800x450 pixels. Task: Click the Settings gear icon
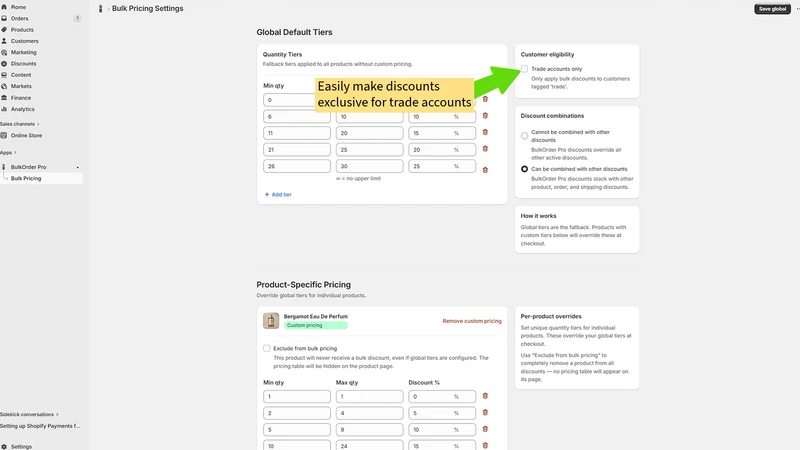click(4, 446)
